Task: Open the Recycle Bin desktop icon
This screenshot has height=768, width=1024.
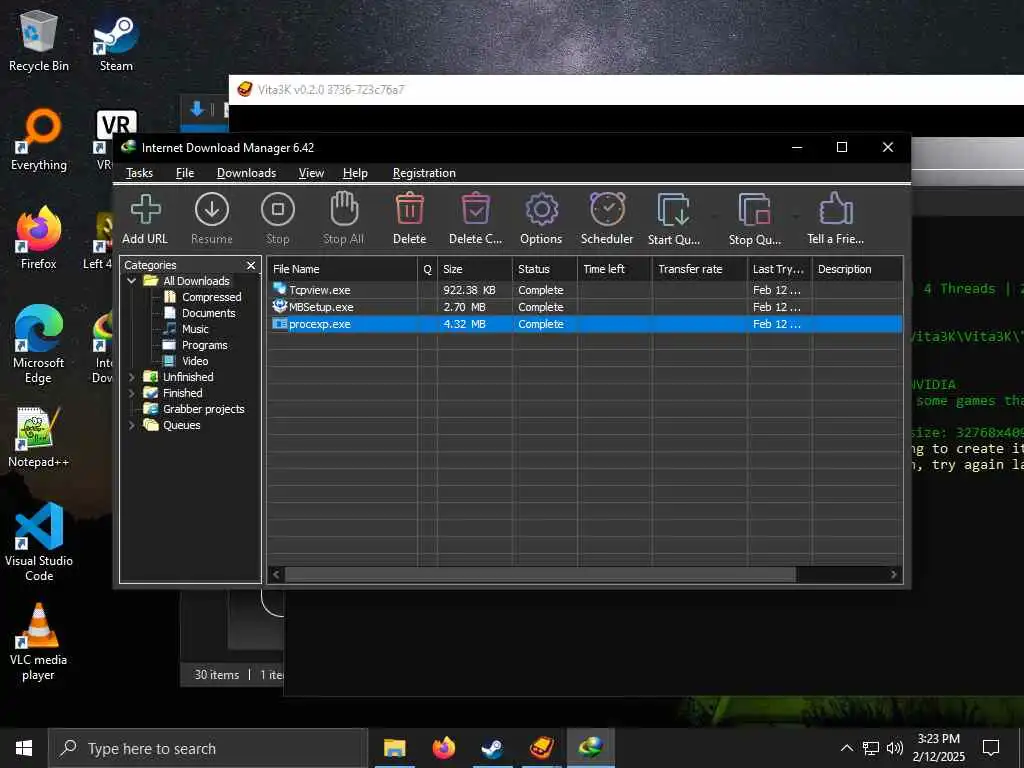Action: 39,40
